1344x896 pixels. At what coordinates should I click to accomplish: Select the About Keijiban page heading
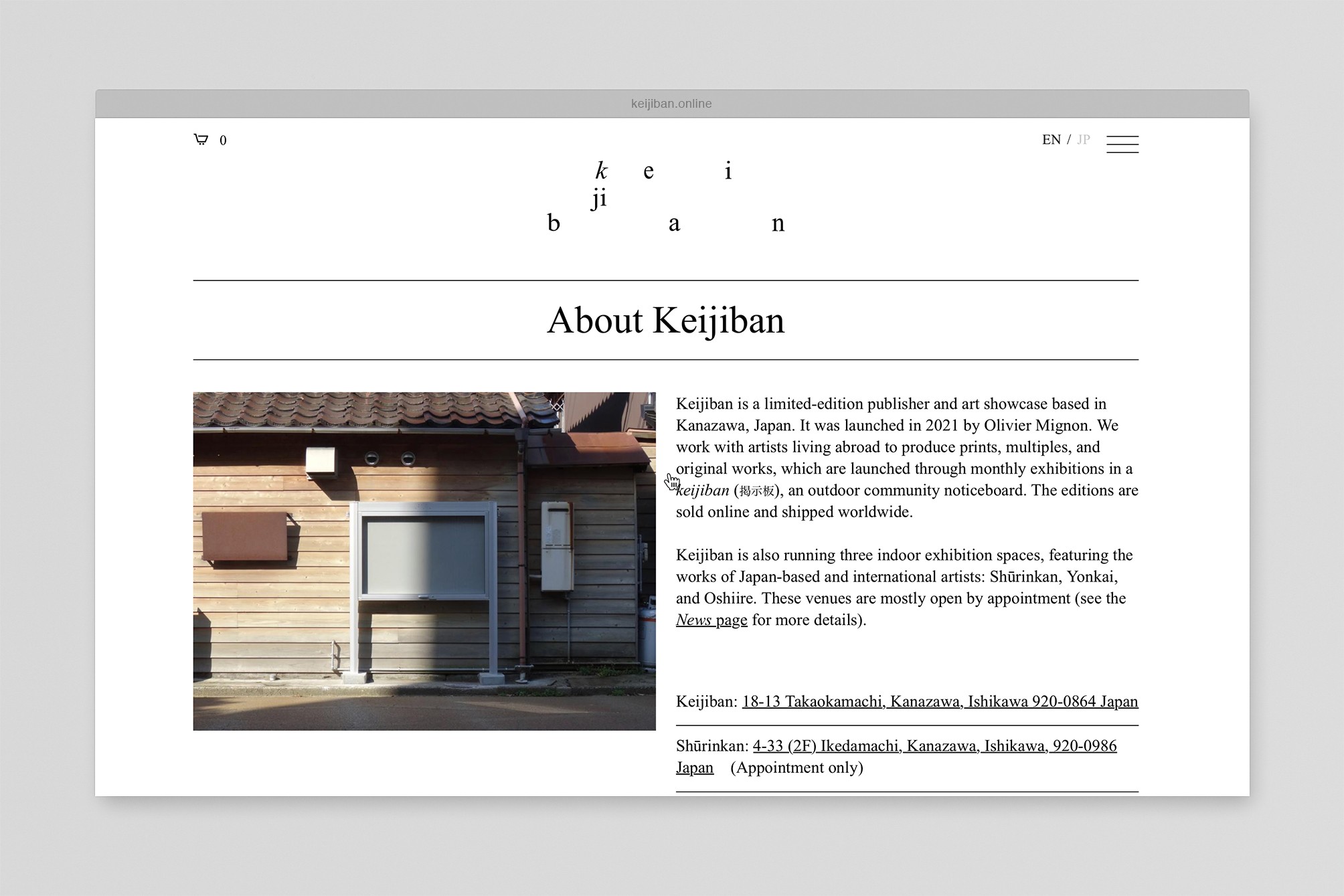[666, 320]
